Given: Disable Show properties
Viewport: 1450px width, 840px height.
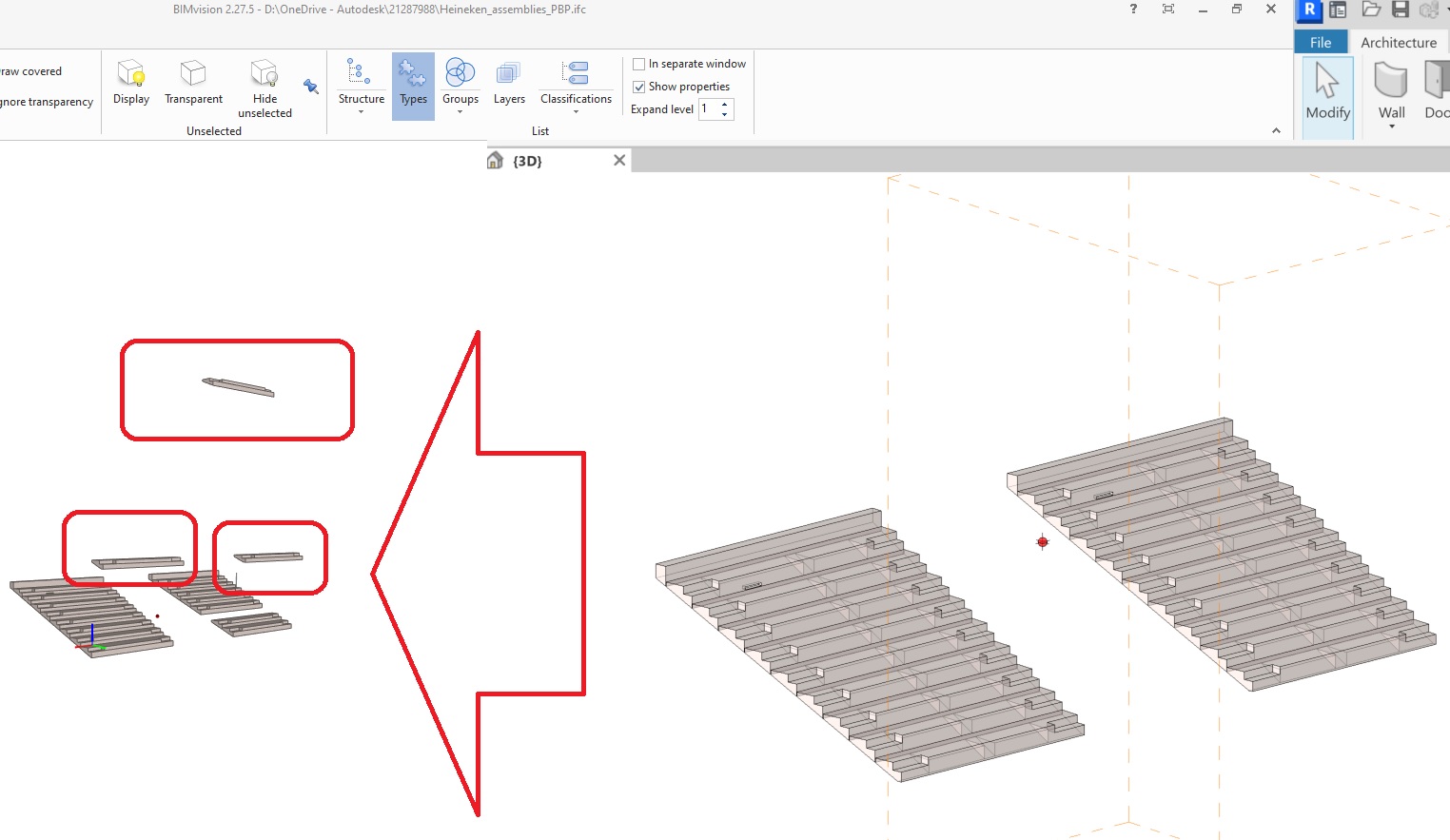Looking at the screenshot, I should pos(637,86).
